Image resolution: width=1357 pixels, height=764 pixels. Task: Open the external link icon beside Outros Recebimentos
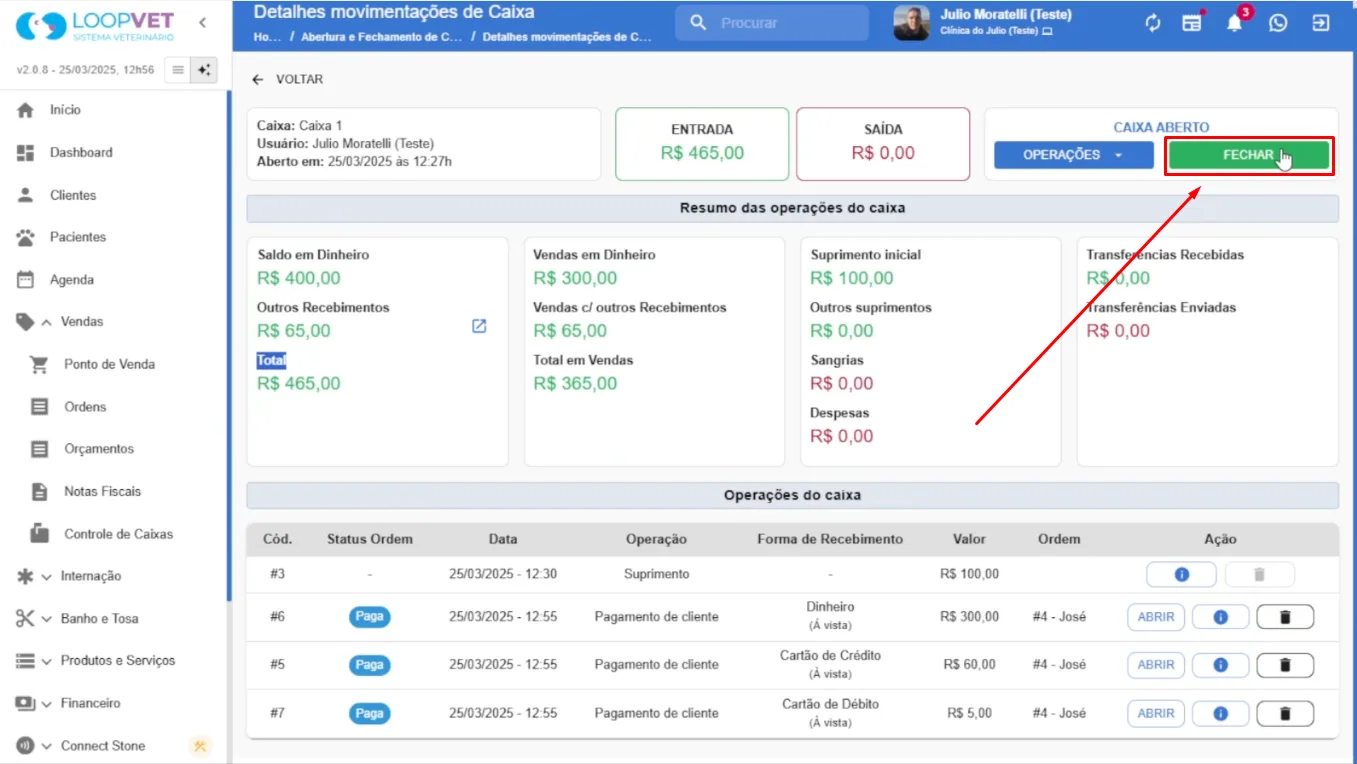click(x=479, y=326)
